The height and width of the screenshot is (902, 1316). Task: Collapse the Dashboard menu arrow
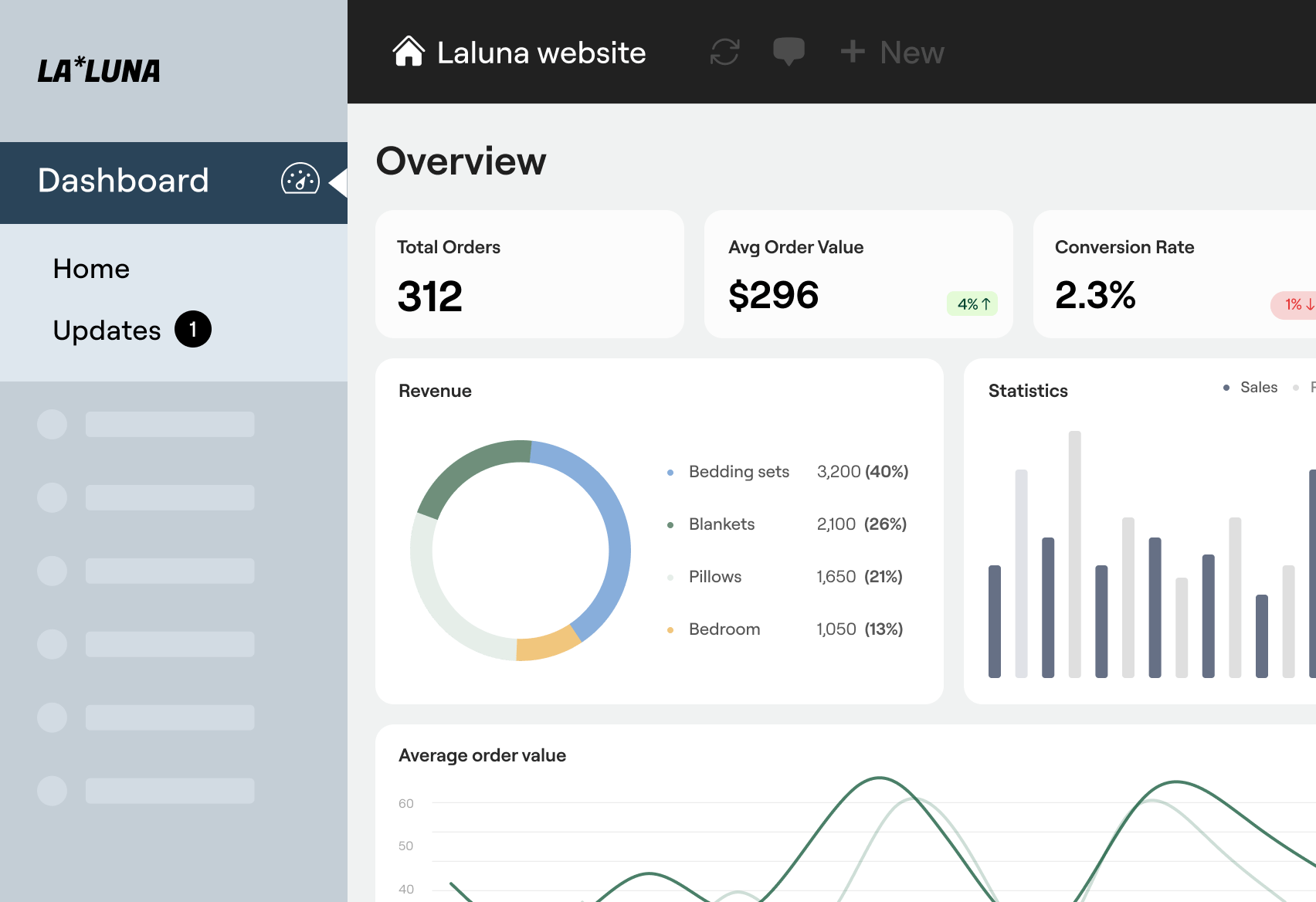pos(338,183)
